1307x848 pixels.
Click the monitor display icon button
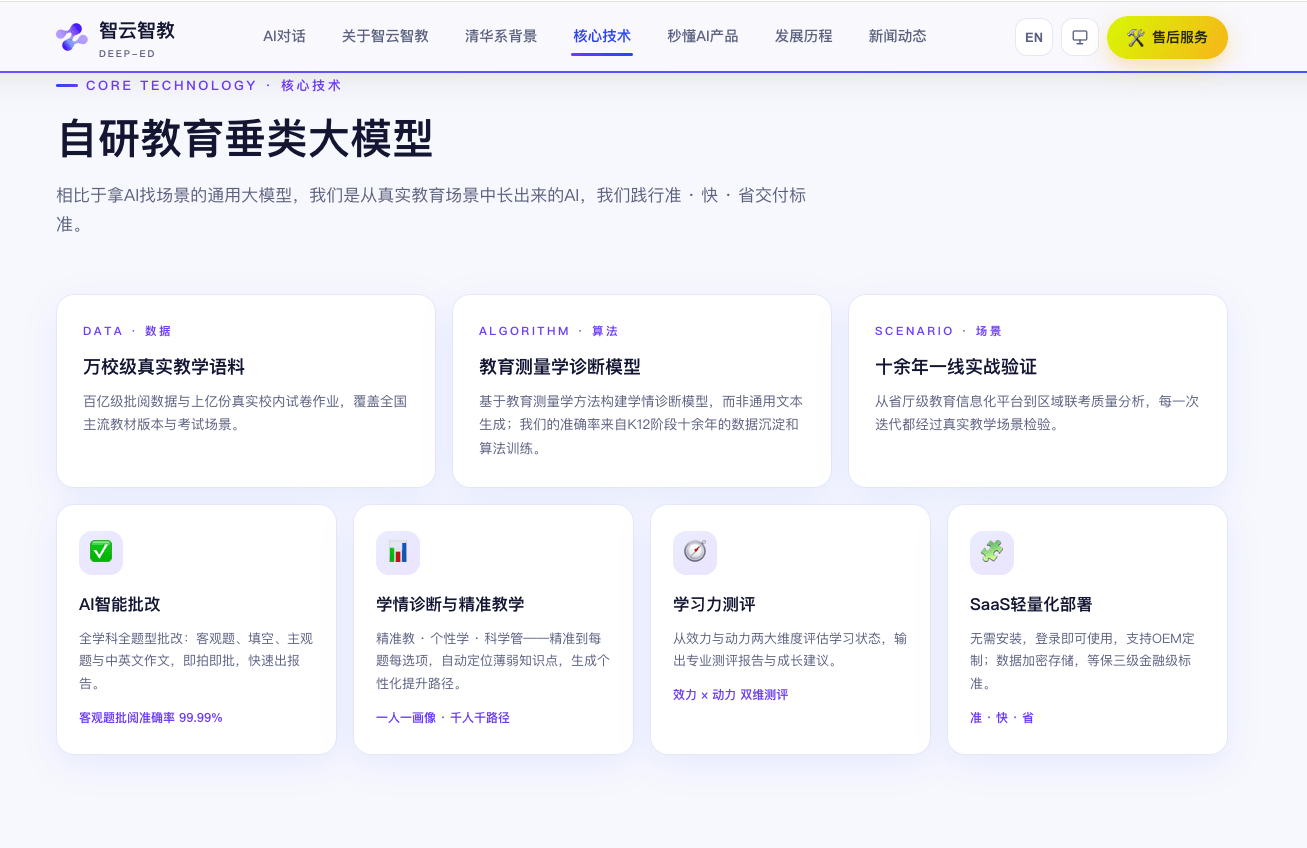[1080, 37]
